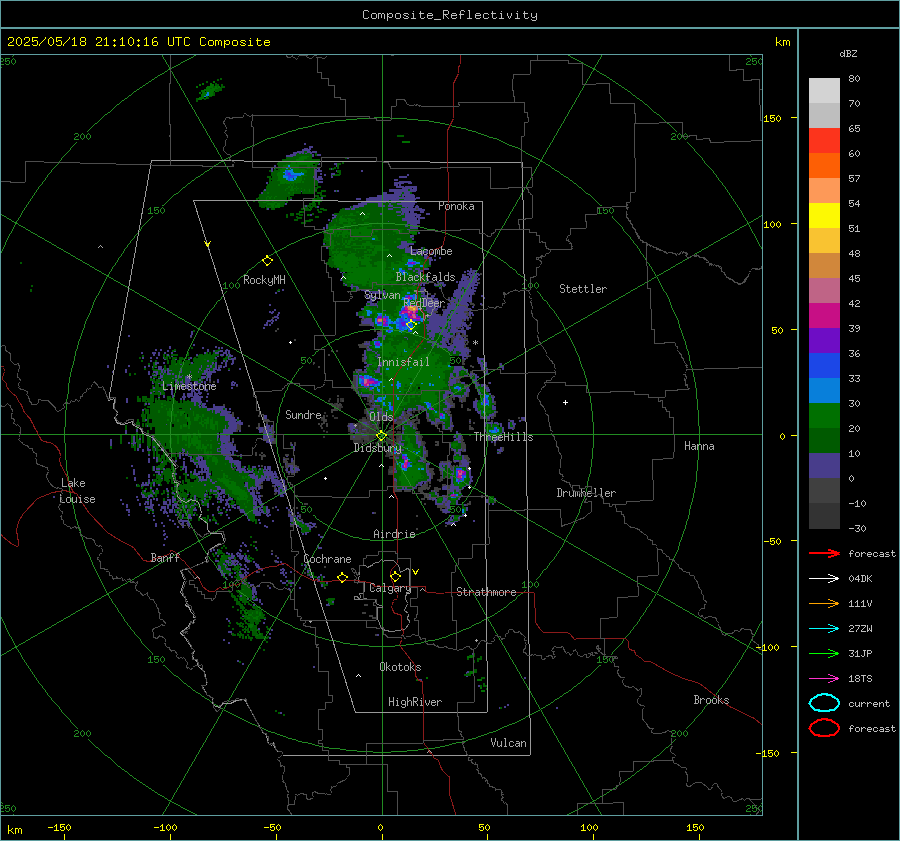
Task: Click the yellow diamond marker near Cochrane
Action: pos(342,577)
